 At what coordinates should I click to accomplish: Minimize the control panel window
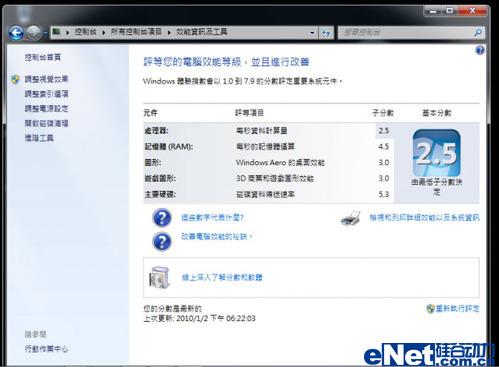tap(433, 11)
